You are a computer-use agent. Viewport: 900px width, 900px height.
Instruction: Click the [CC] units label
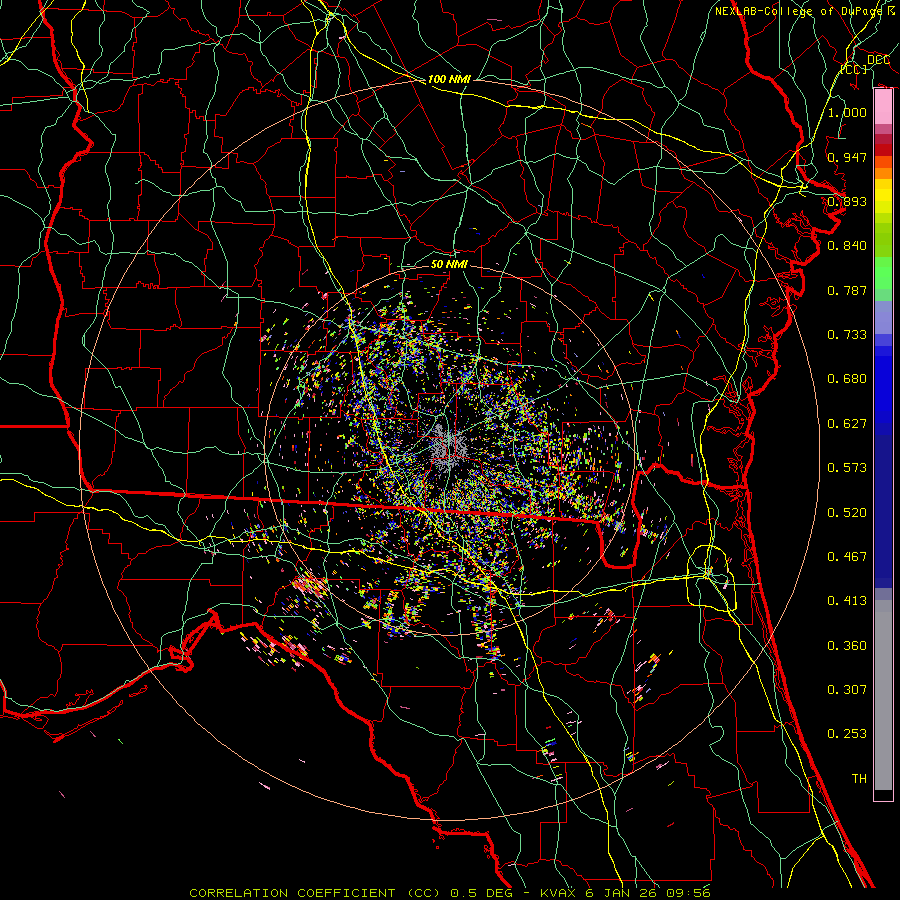coord(854,69)
